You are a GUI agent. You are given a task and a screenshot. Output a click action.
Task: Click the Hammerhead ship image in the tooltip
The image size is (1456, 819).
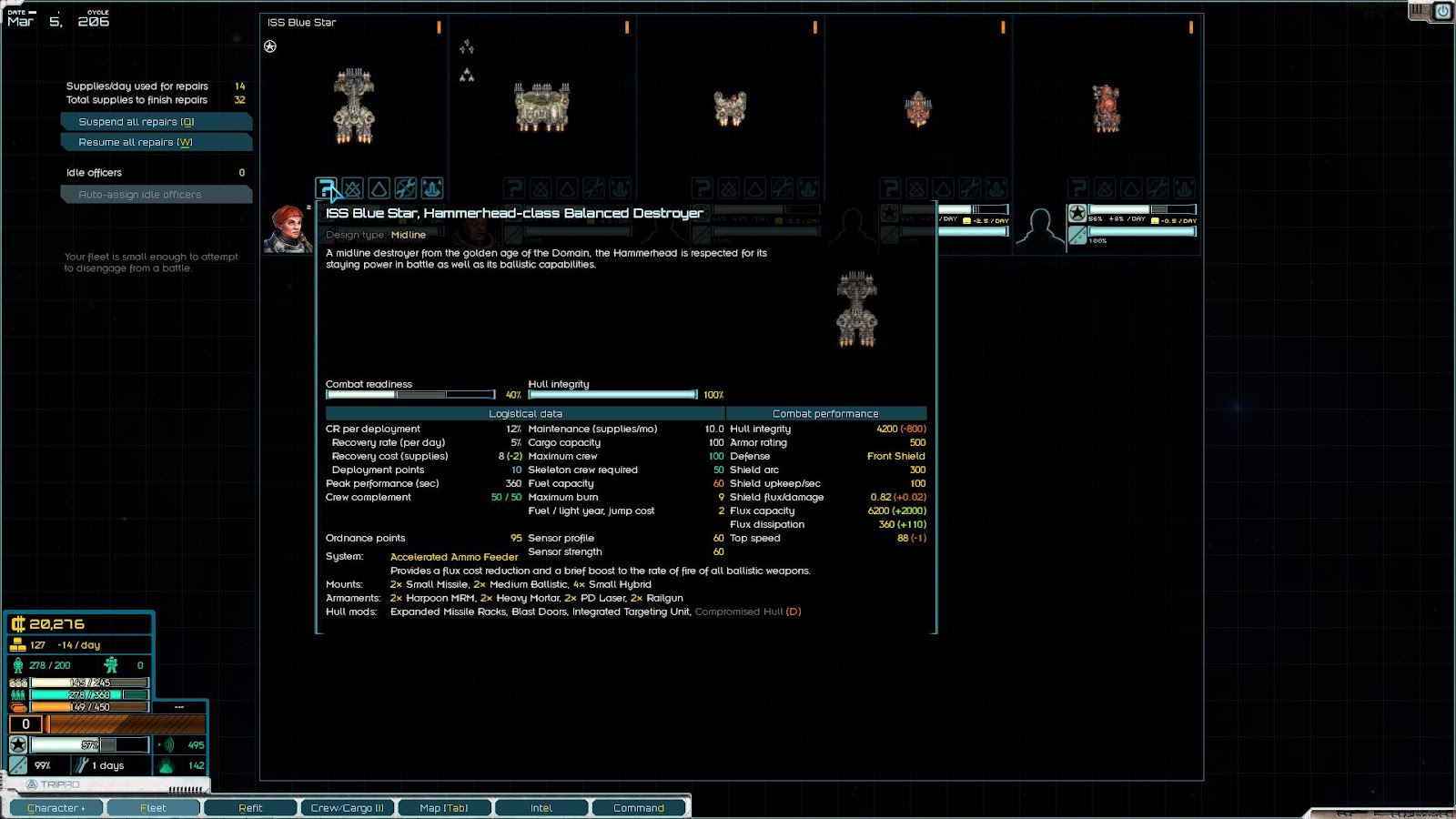[x=857, y=309]
